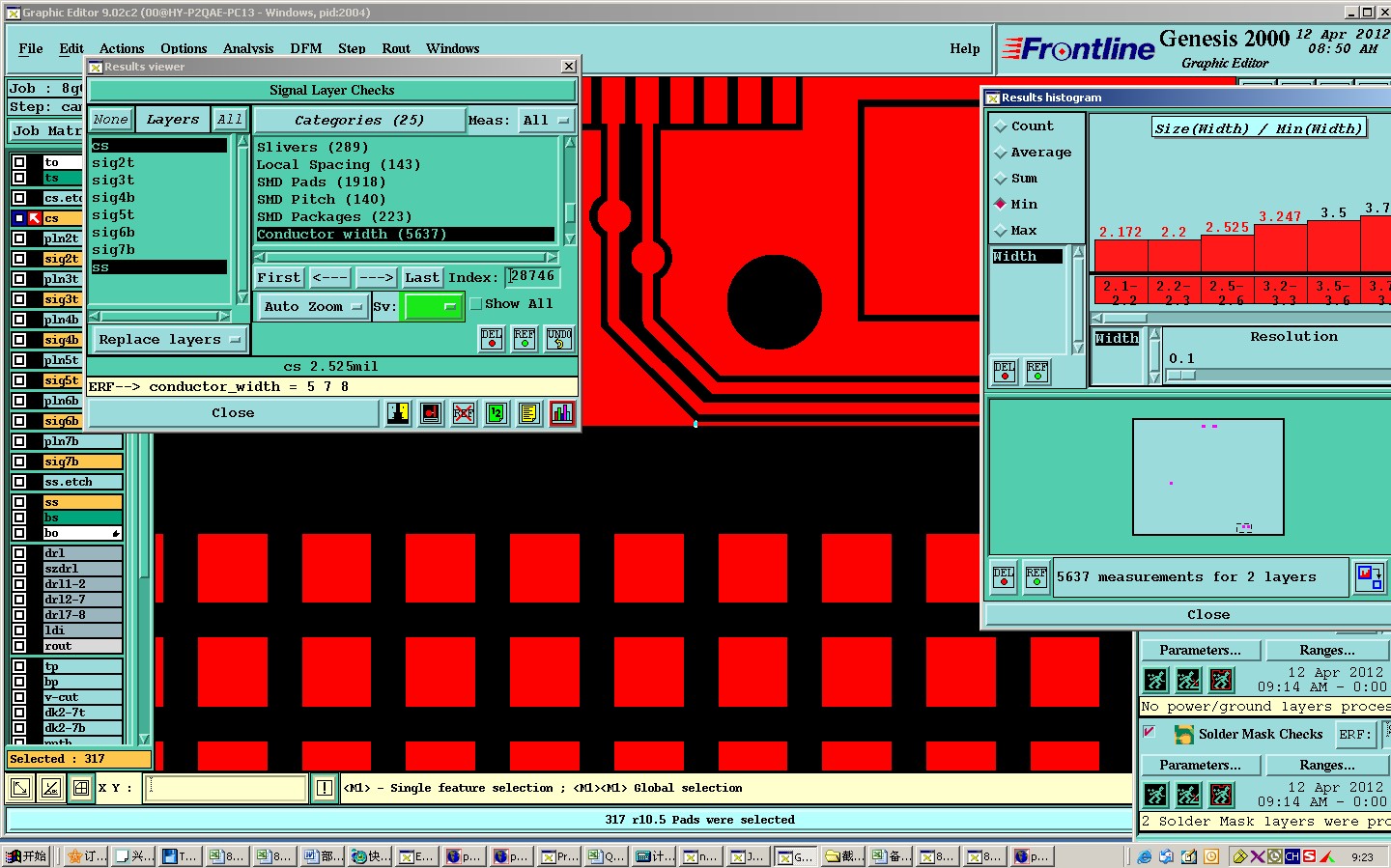Open the Meas: All dropdown
Image resolution: width=1391 pixels, height=868 pixels.
[547, 121]
